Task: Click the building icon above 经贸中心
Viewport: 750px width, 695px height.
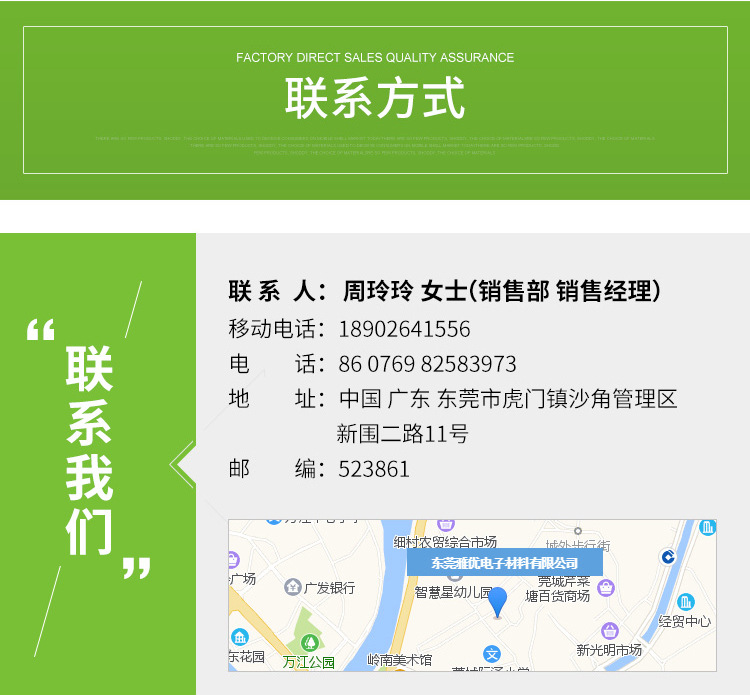Action: coord(685,601)
